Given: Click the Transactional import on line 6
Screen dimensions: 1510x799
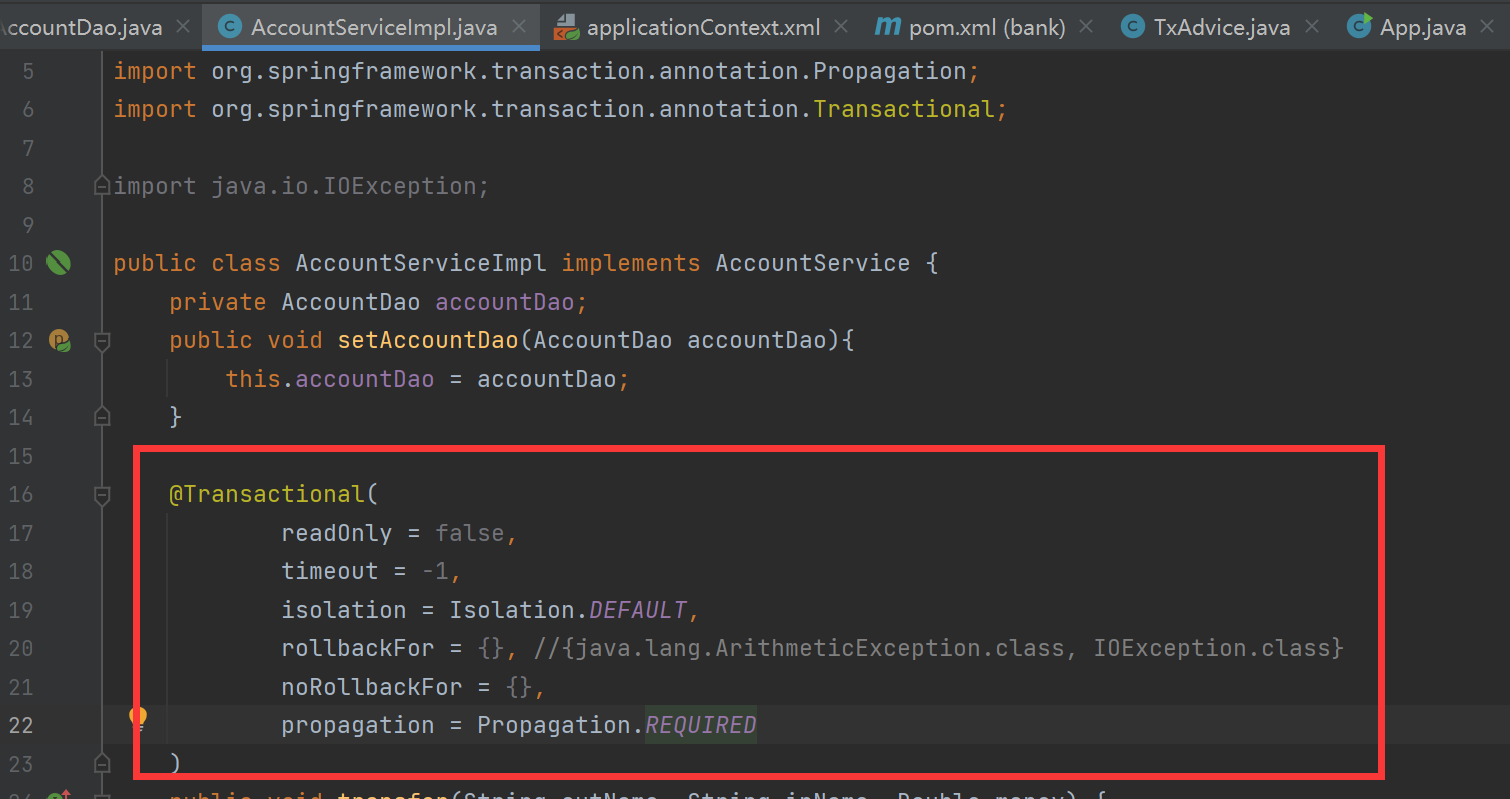Looking at the screenshot, I should [x=904, y=109].
